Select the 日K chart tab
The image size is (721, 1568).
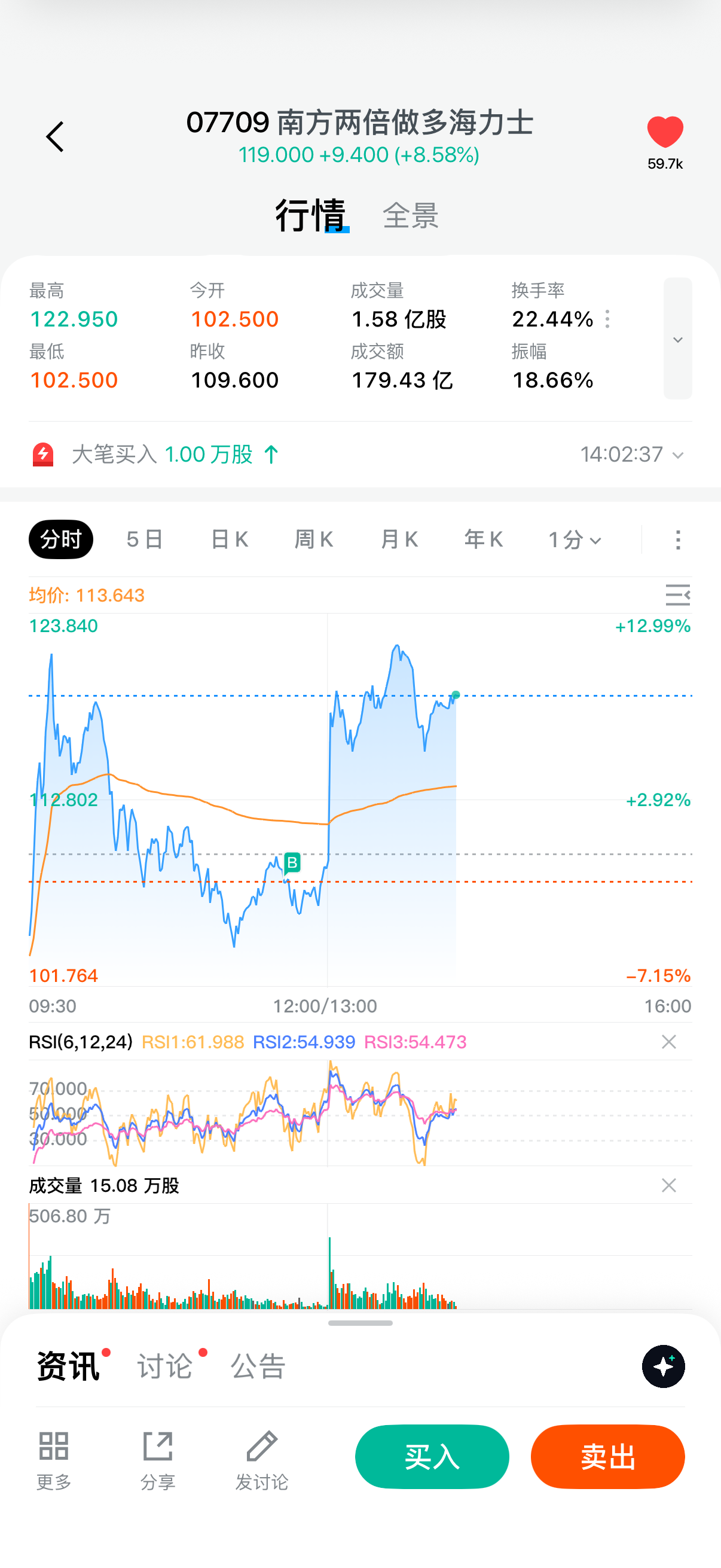[230, 539]
